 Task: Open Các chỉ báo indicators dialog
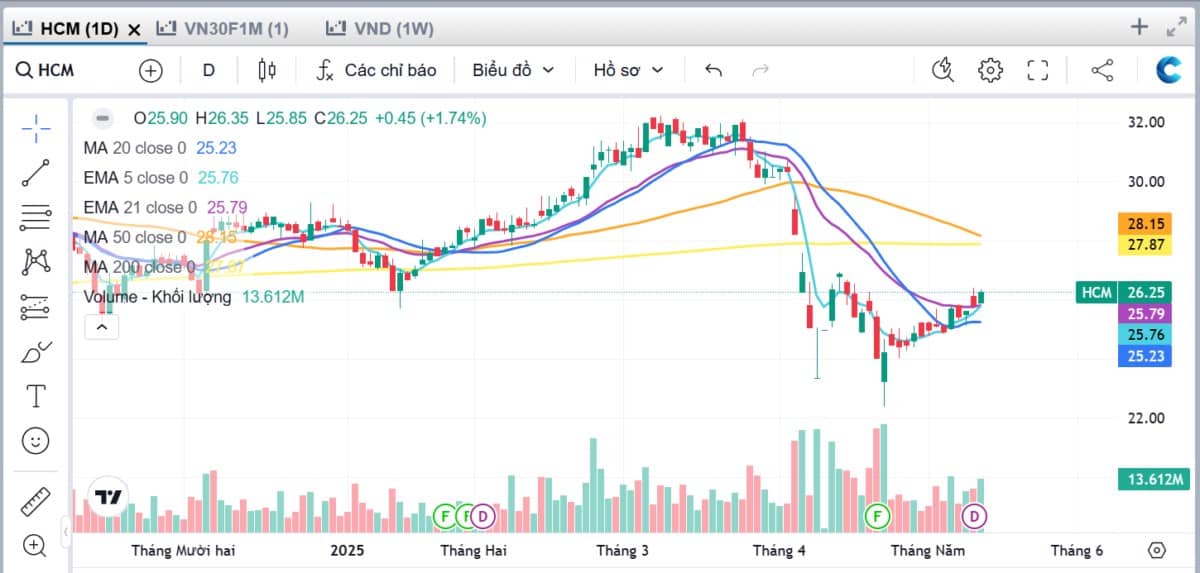click(x=377, y=70)
